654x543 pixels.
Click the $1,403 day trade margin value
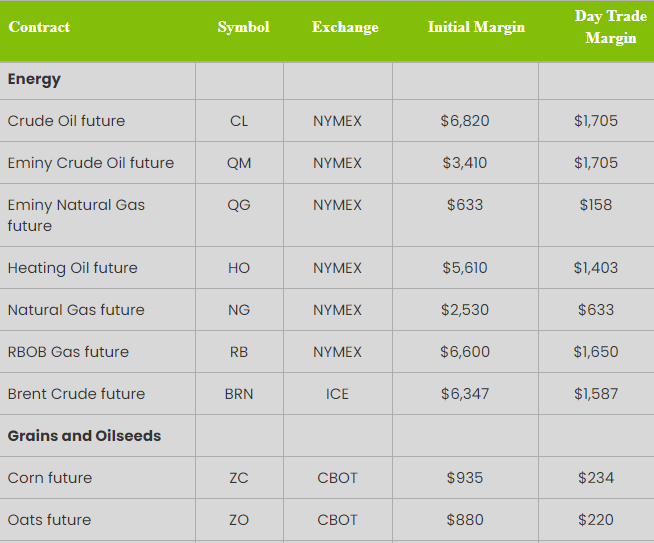click(x=596, y=268)
